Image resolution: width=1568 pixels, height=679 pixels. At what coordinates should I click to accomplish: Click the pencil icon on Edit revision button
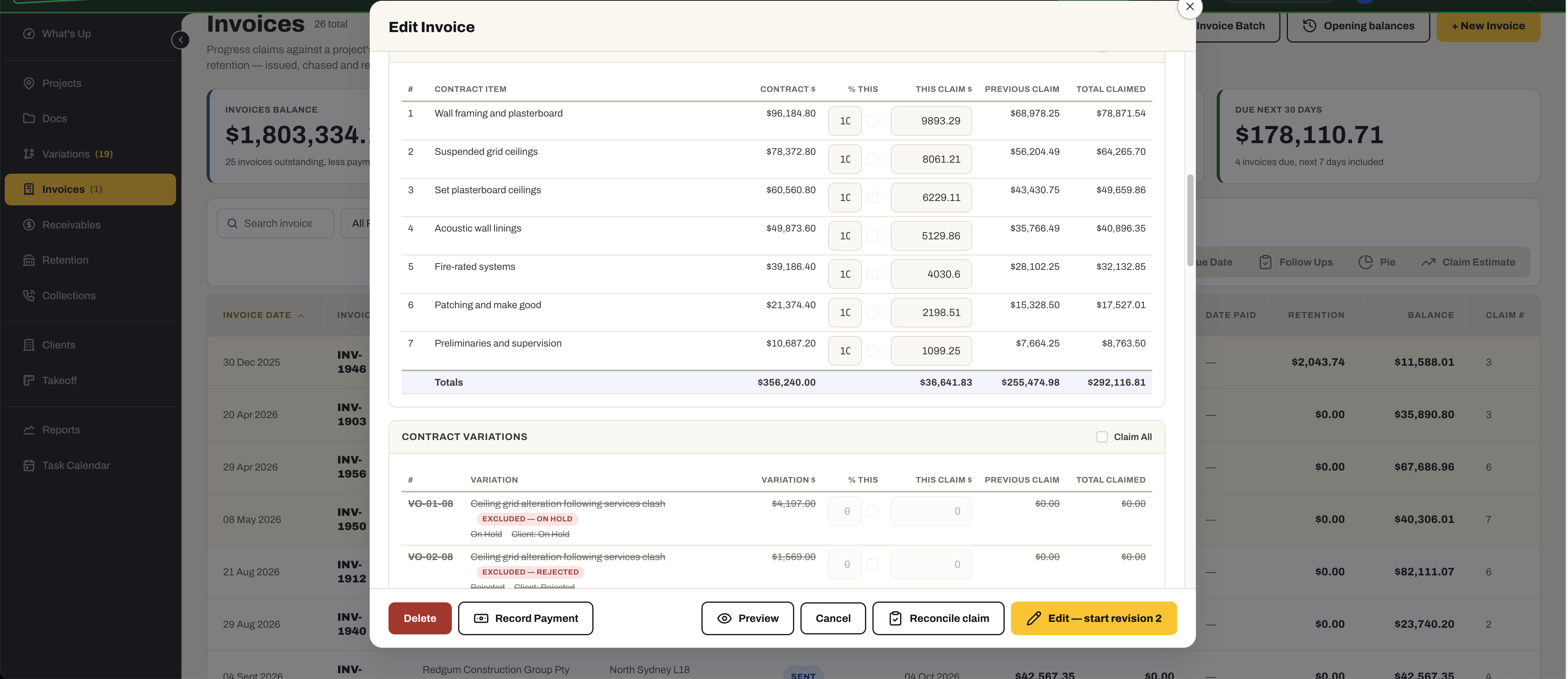(1034, 618)
